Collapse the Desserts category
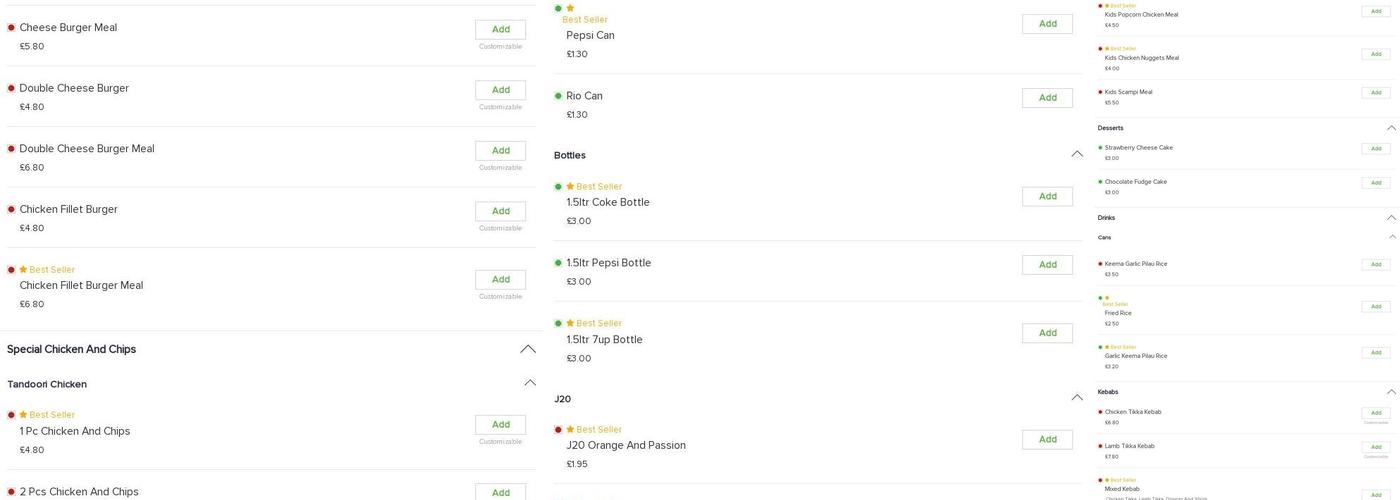Image resolution: width=1400 pixels, height=500 pixels. click(1391, 128)
